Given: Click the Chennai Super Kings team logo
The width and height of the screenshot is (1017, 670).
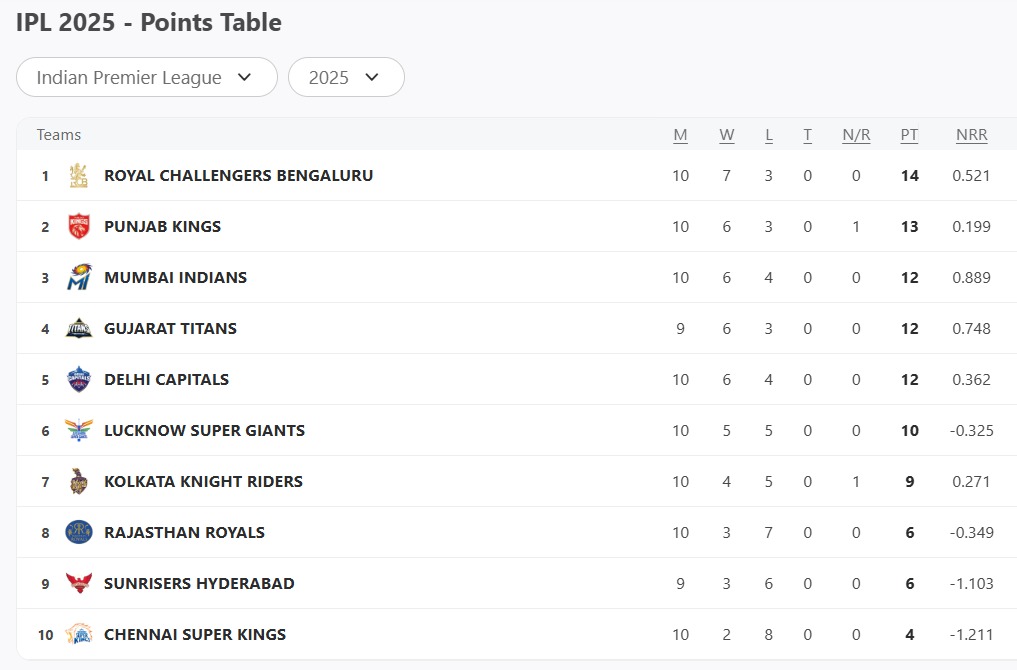Looking at the screenshot, I should pyautogui.click(x=79, y=634).
